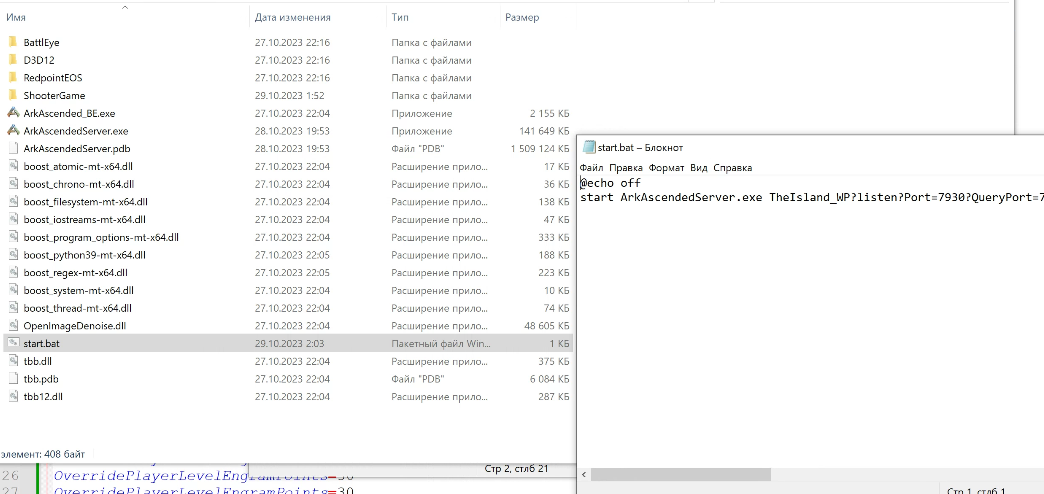
Task: Sort by Дата изменения column header
Action: point(292,17)
